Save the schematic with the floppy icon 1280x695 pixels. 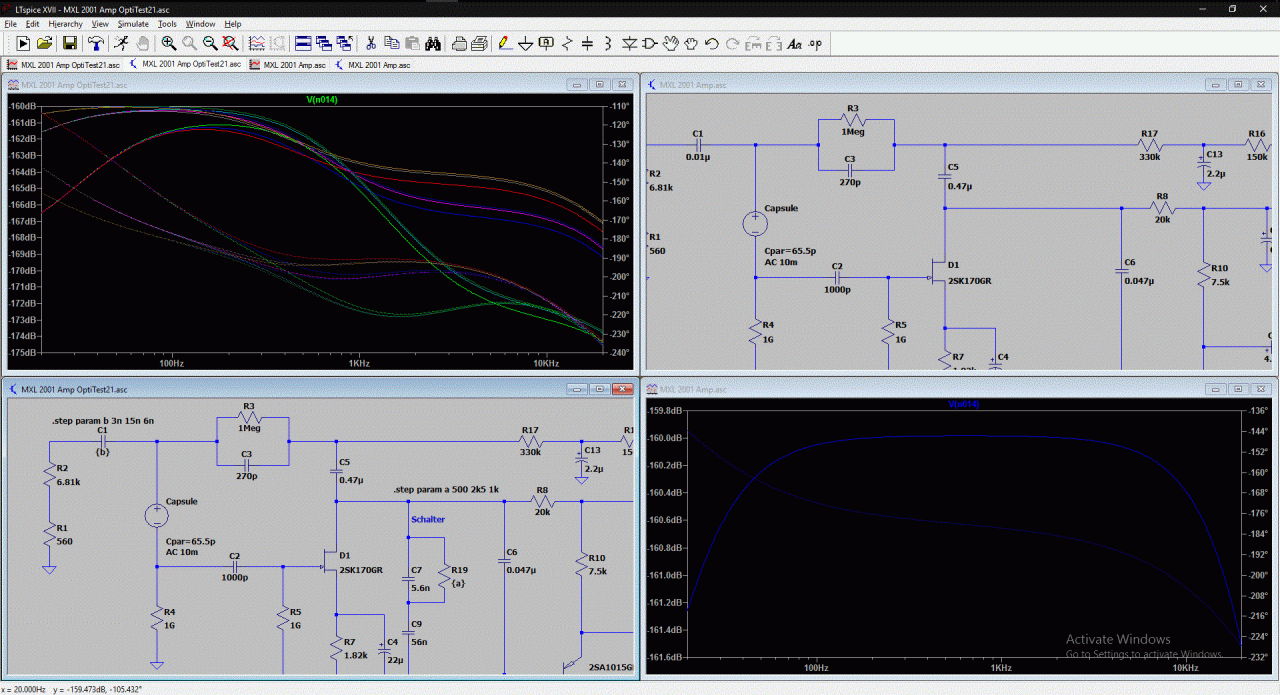(x=70, y=43)
